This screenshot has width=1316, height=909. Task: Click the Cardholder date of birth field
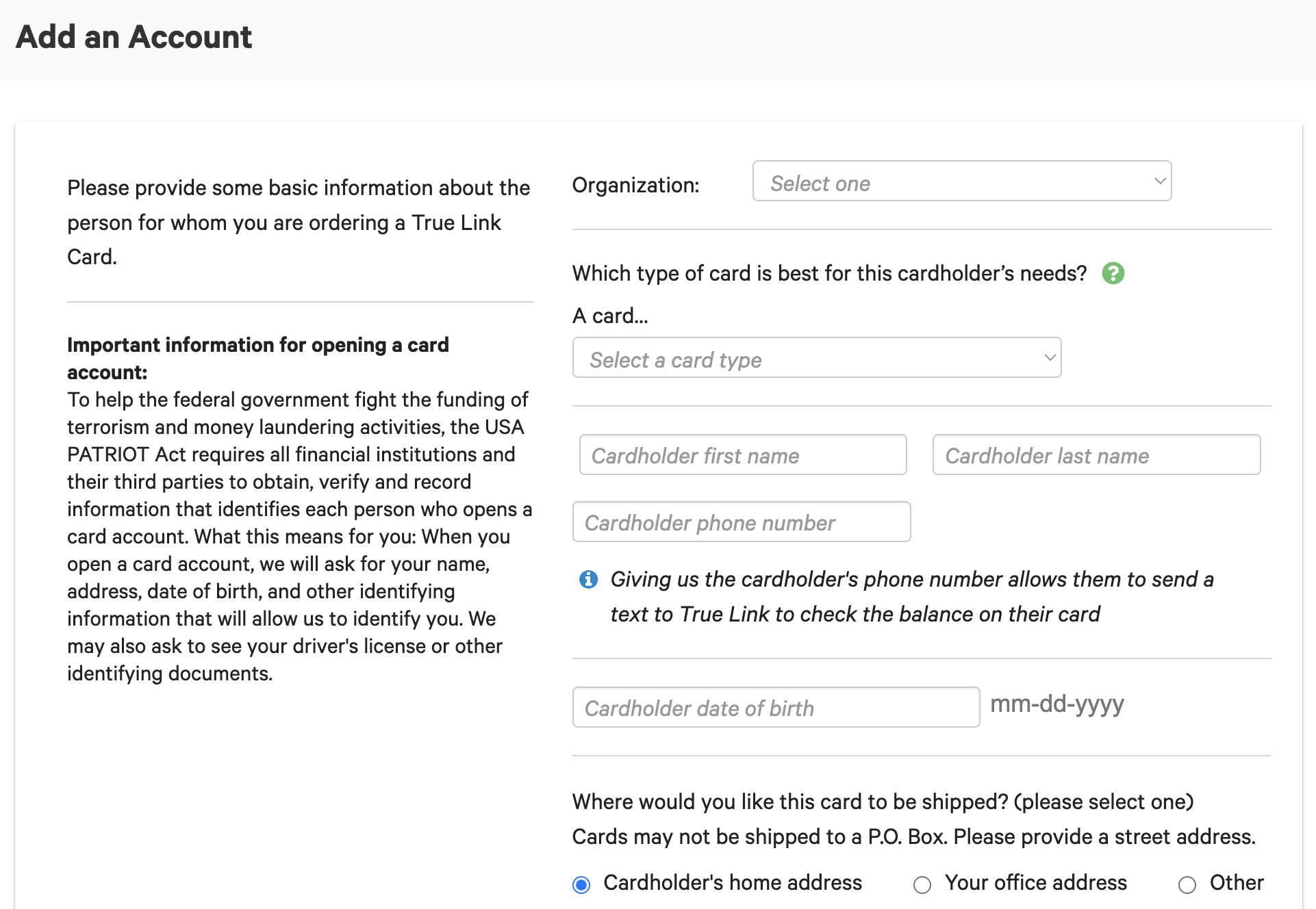pos(775,707)
